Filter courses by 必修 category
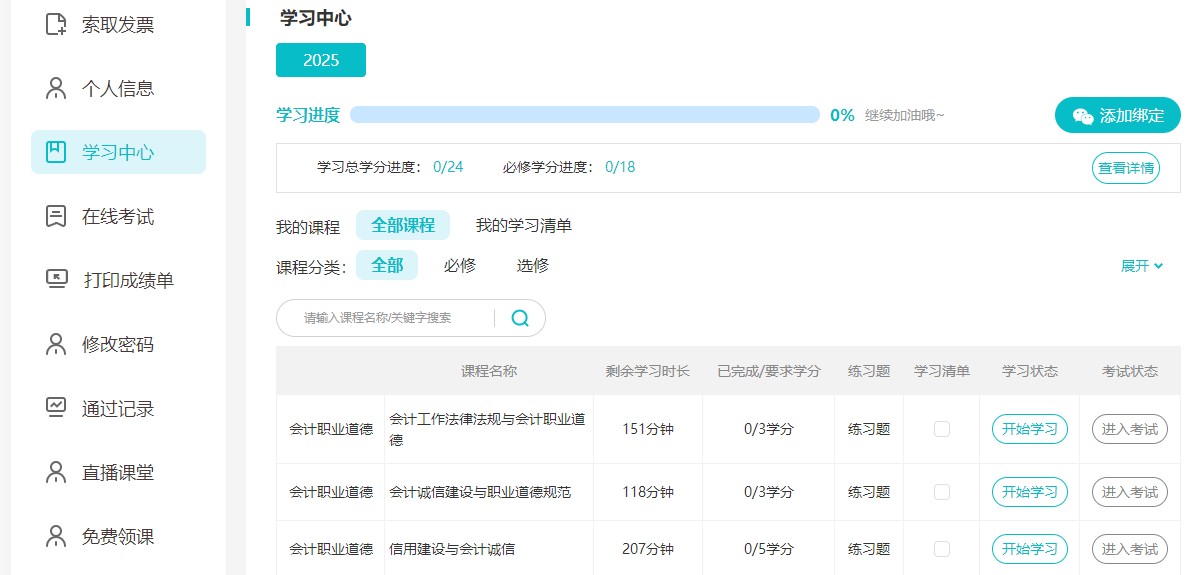The image size is (1201, 575). point(460,265)
